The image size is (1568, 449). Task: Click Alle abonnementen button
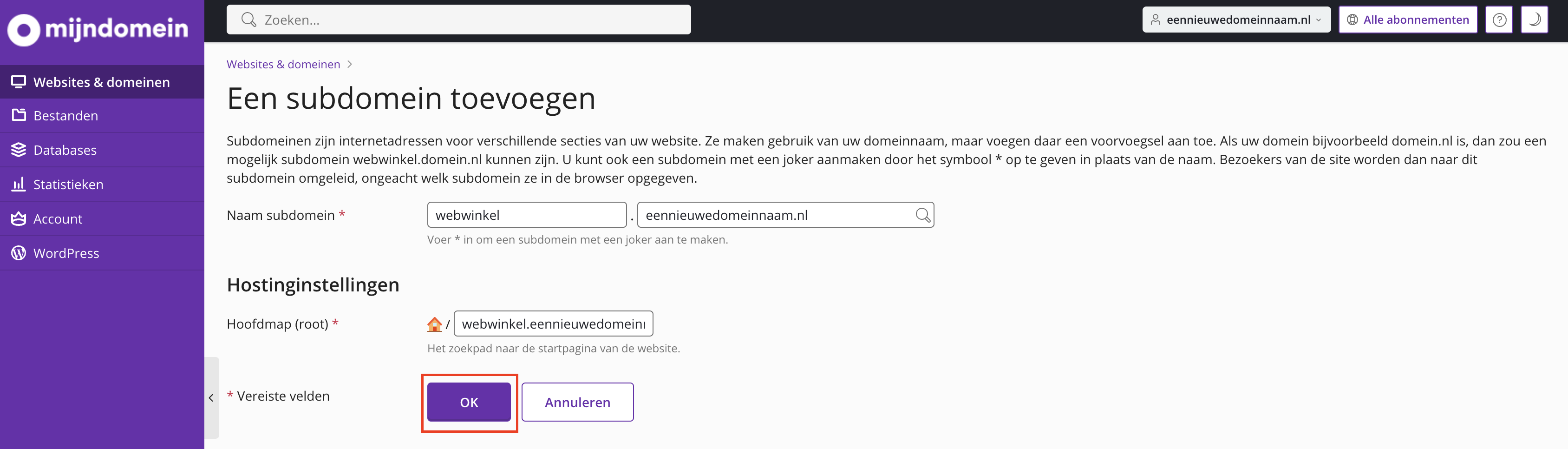click(x=1407, y=20)
